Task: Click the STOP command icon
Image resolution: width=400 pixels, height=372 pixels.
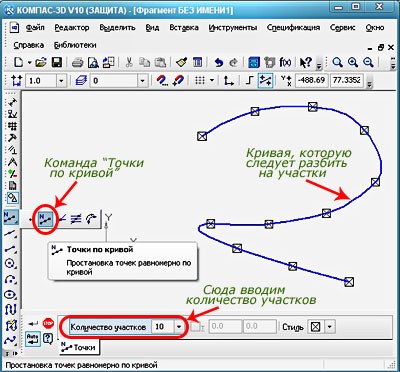Action: coord(48,322)
